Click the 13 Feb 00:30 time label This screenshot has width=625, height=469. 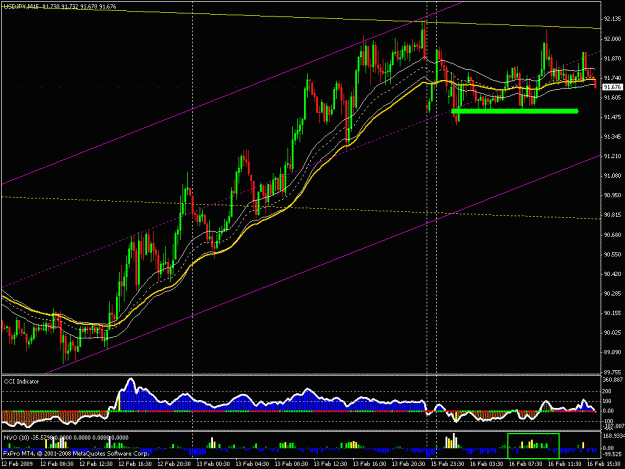(x=213, y=464)
